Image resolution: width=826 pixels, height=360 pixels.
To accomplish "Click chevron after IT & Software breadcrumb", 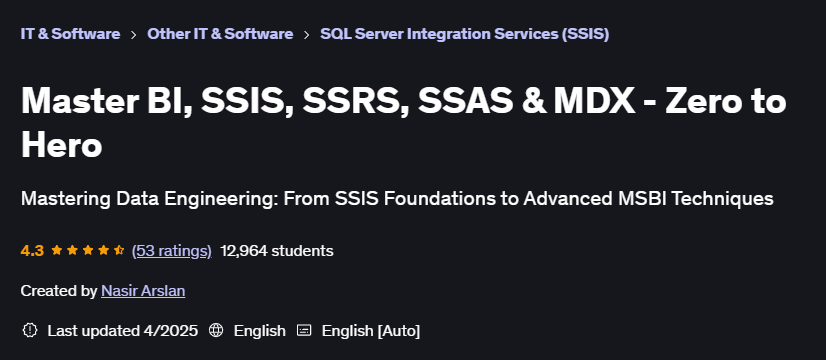I will (134, 35).
